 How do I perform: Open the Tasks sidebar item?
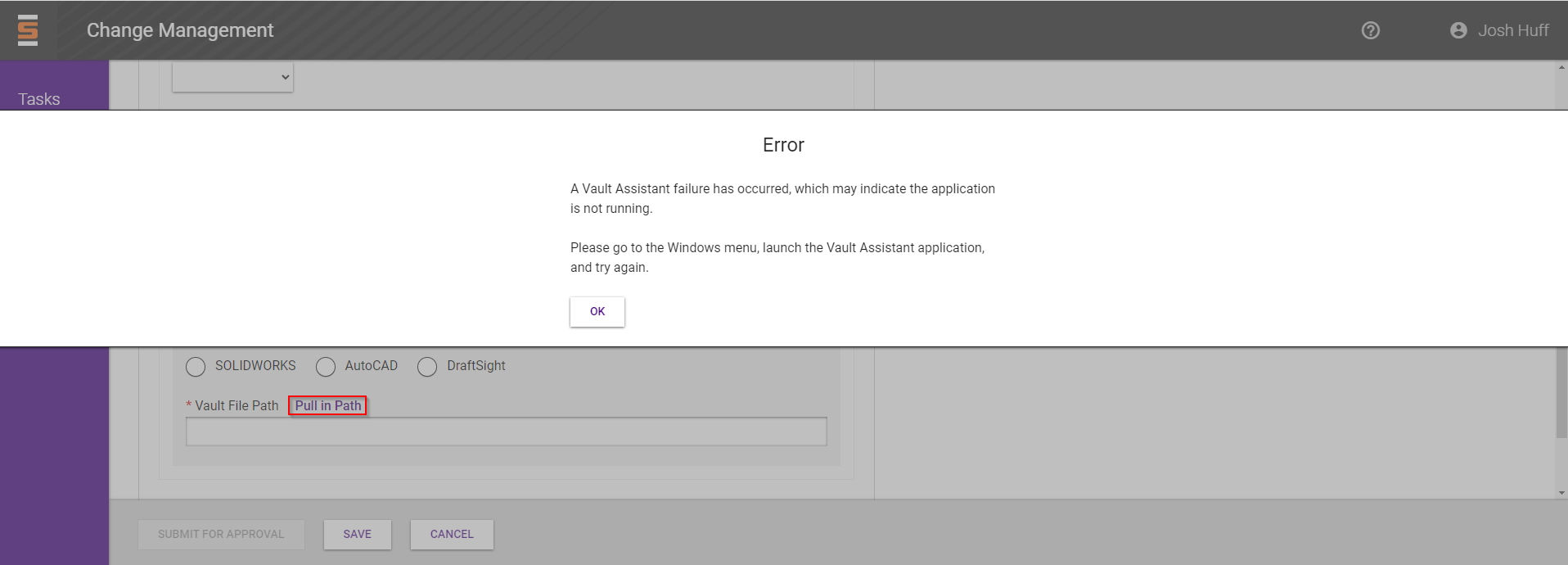pyautogui.click(x=39, y=99)
